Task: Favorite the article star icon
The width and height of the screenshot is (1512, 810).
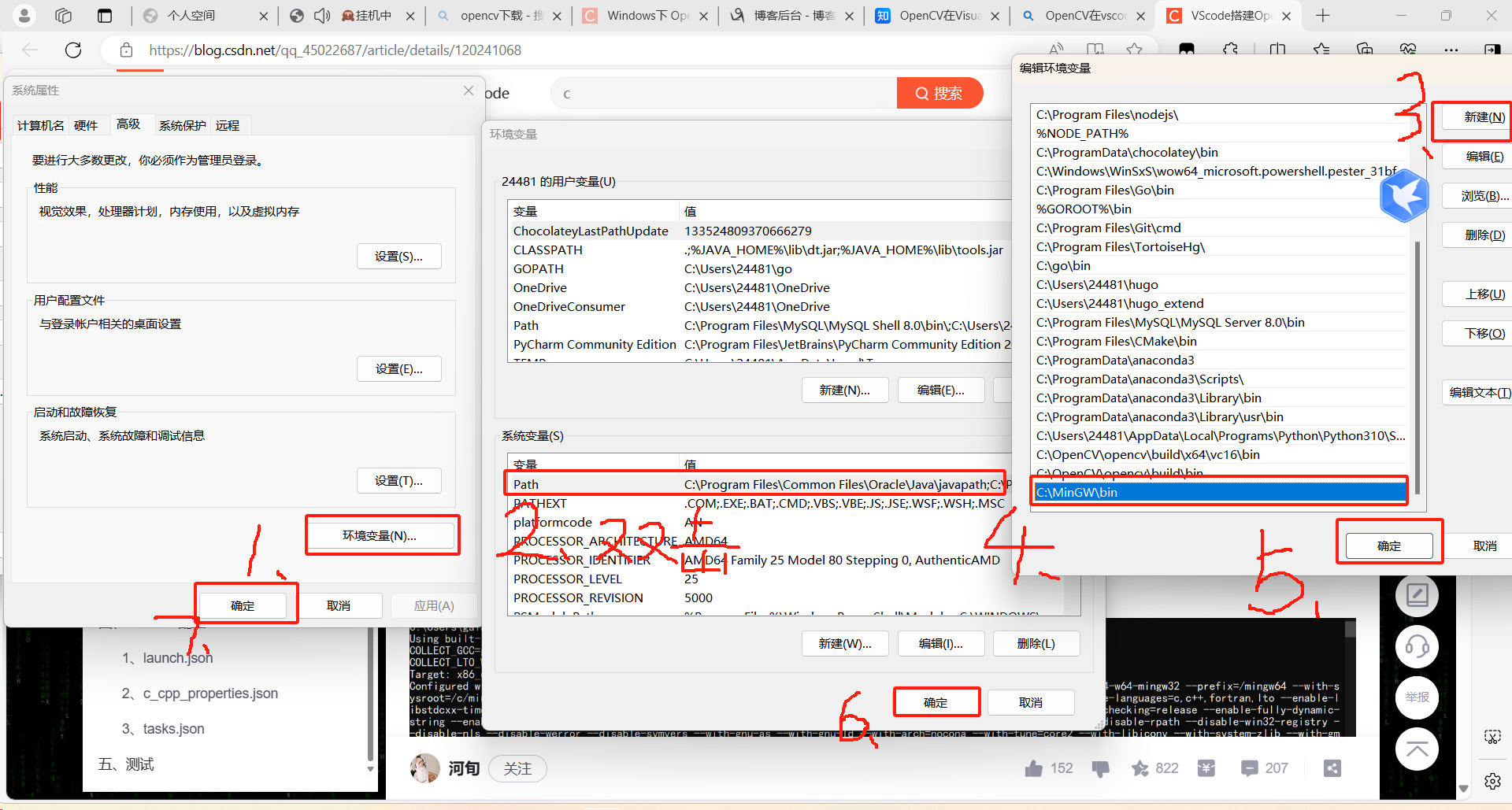Action: point(1140,768)
